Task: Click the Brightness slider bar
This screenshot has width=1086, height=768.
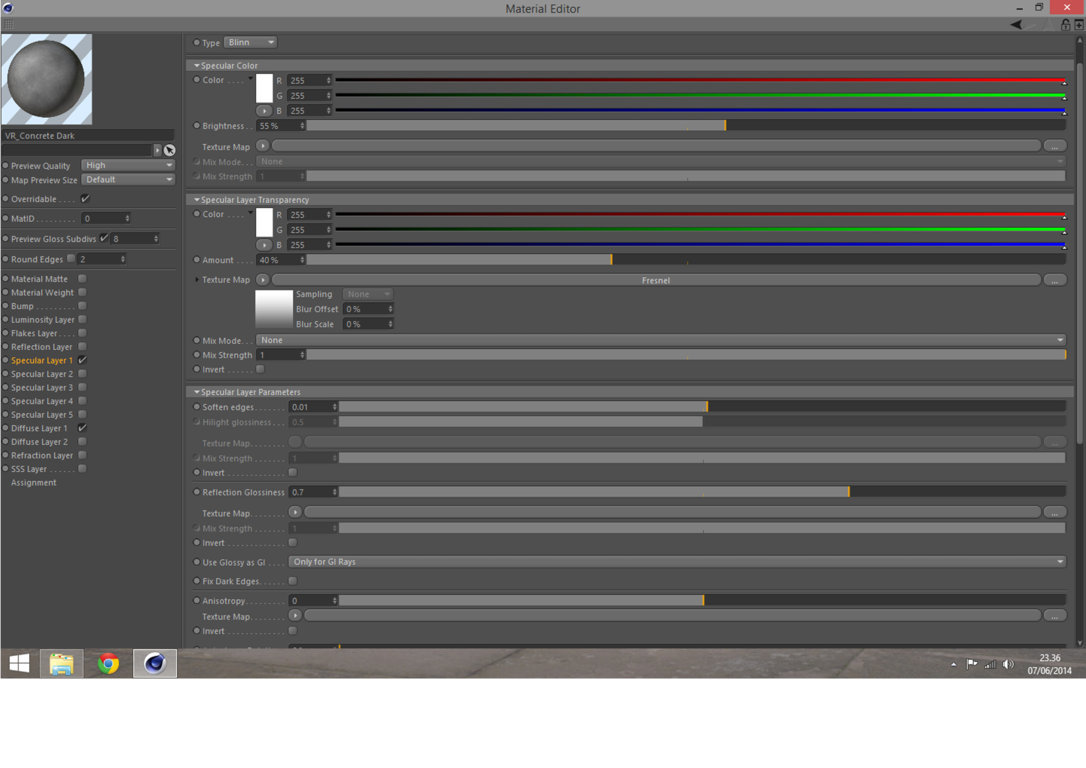Action: pos(686,126)
